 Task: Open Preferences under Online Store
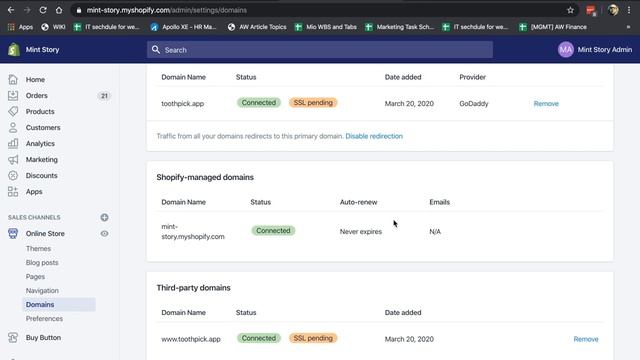[x=44, y=319]
